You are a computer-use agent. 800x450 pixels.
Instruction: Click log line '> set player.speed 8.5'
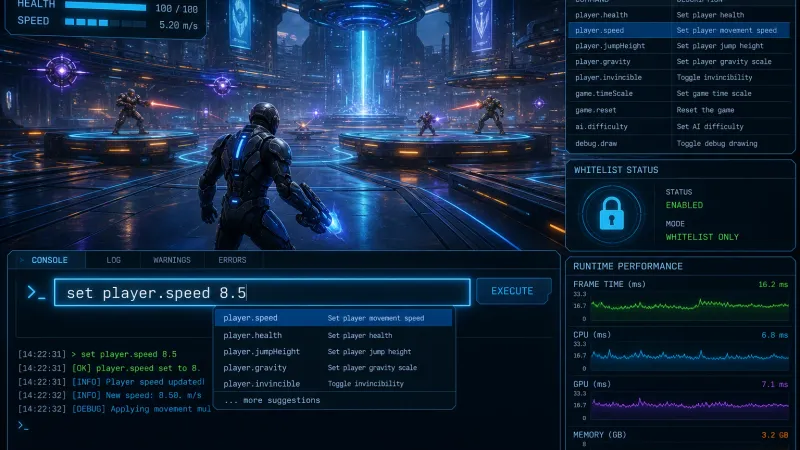[x=97, y=354]
